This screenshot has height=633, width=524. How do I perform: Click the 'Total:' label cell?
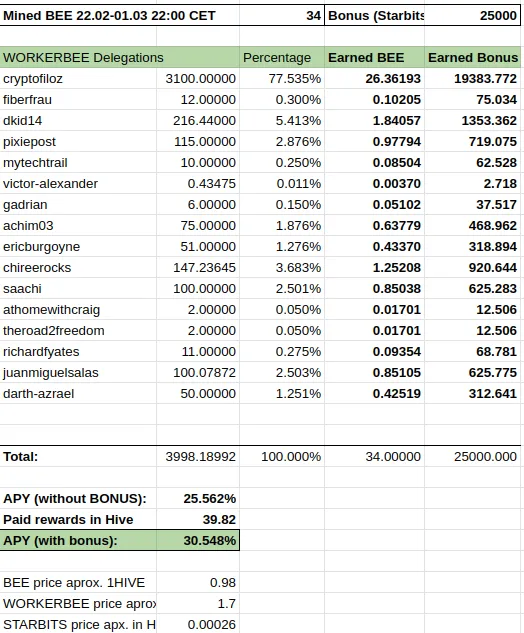[78, 456]
